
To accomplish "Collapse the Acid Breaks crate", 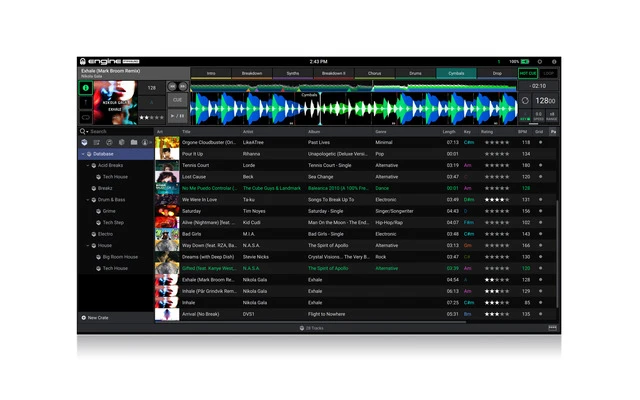I will pos(88,165).
